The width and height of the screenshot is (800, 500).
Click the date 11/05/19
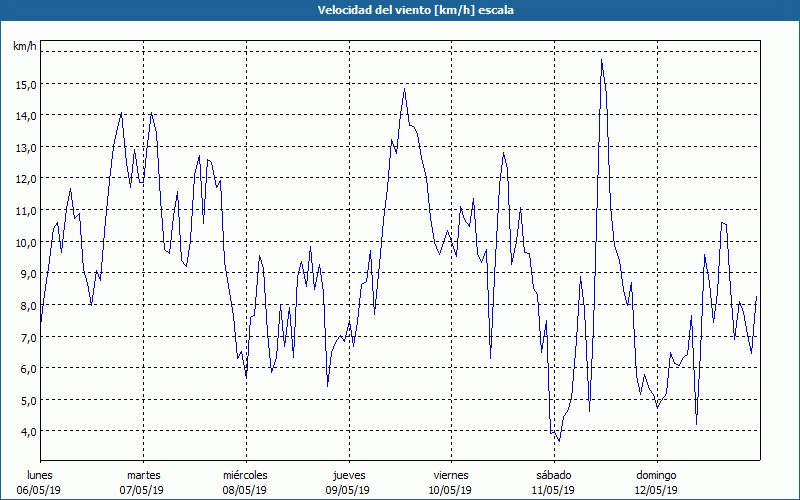point(553,490)
